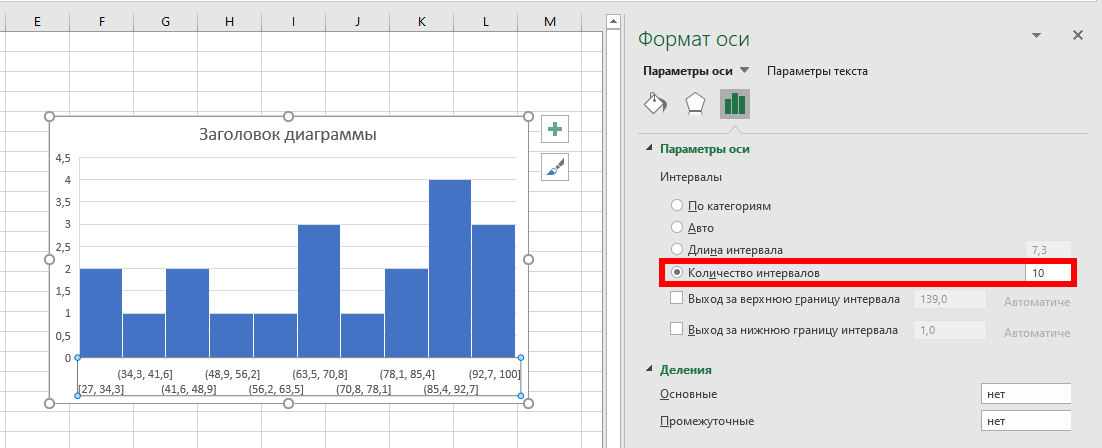Open the Chart Styles brush button
1102x448 pixels.
[x=555, y=167]
